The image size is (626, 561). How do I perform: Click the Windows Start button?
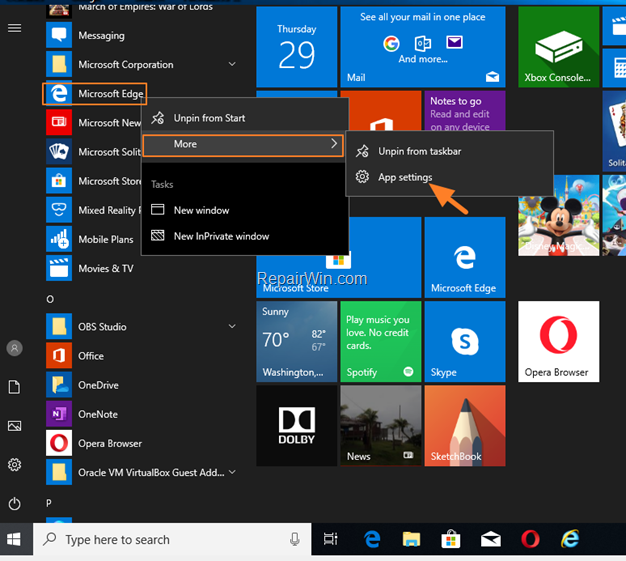pyautogui.click(x=14, y=539)
